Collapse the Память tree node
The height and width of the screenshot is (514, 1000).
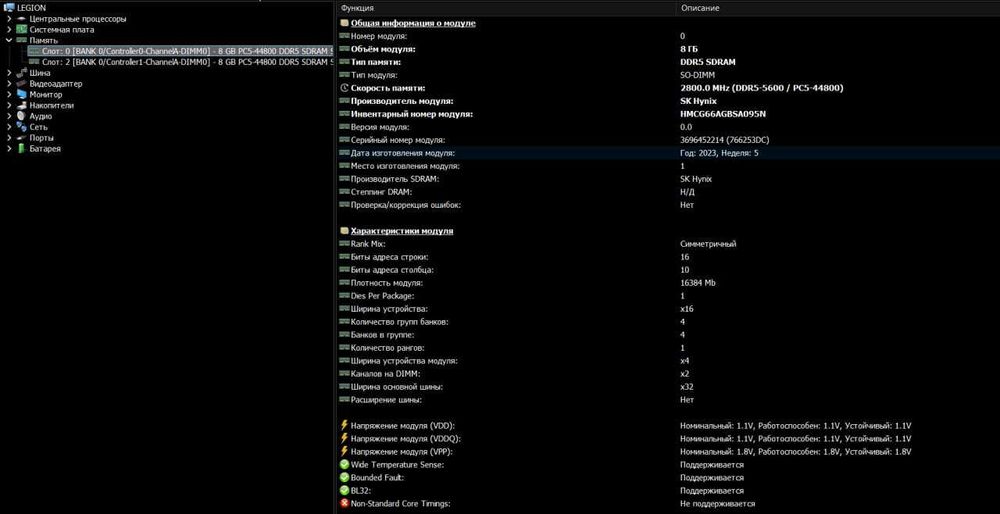(x=9, y=40)
